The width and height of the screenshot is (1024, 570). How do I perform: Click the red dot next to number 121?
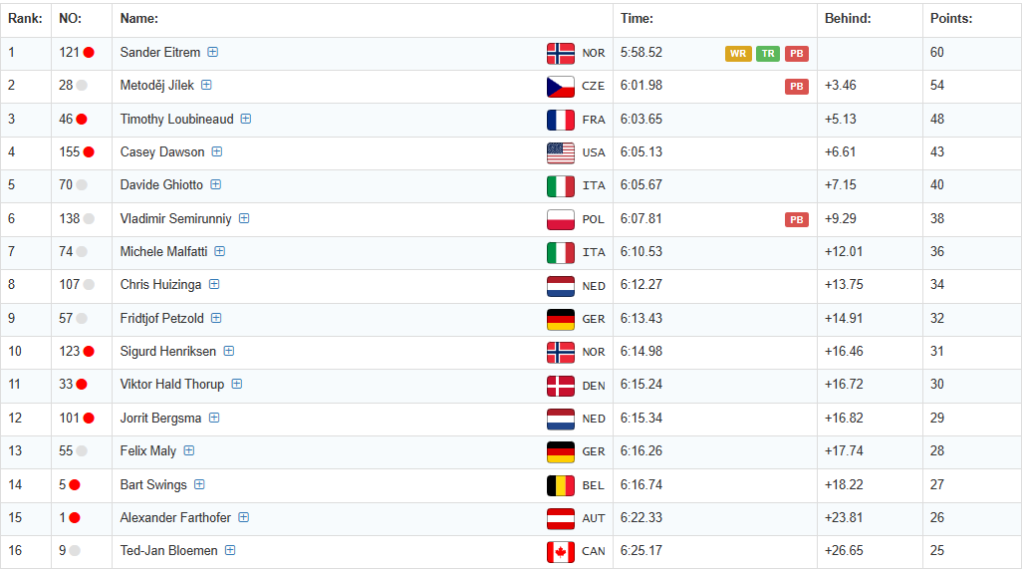point(89,53)
